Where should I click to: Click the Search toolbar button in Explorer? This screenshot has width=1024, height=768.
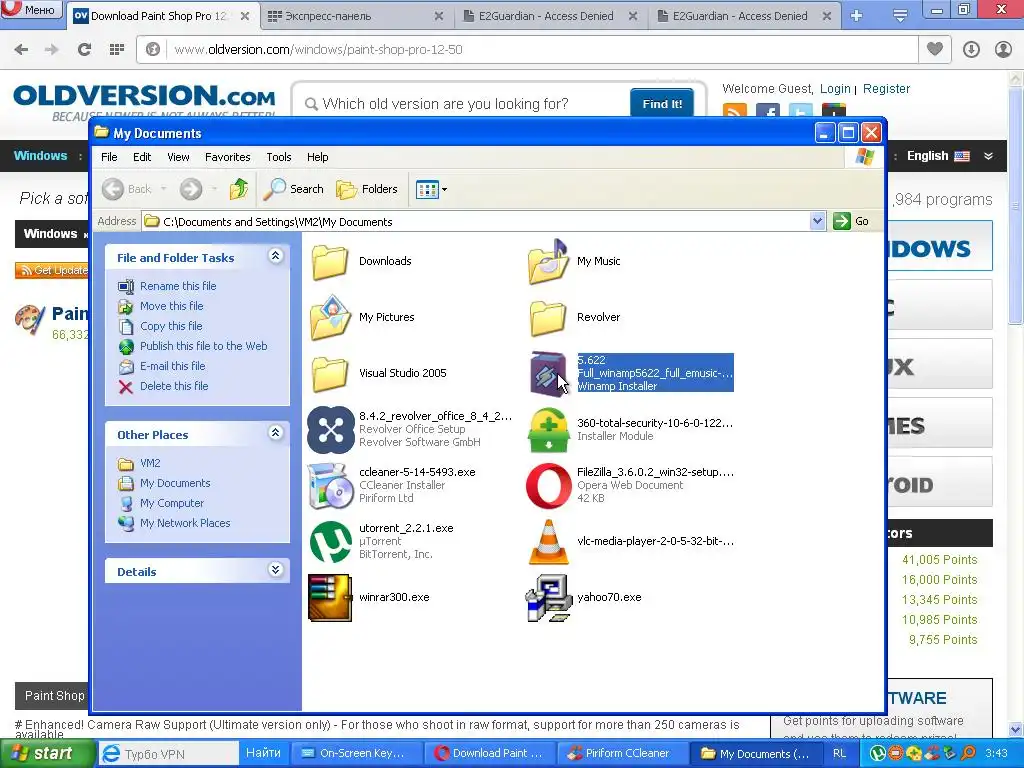(294, 189)
